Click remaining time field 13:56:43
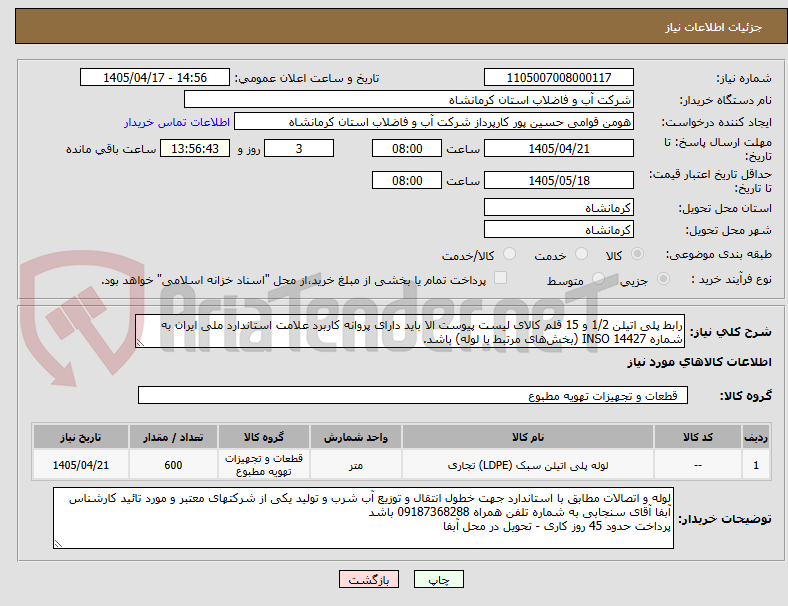Screen dimensions: 788x606 click(195, 148)
